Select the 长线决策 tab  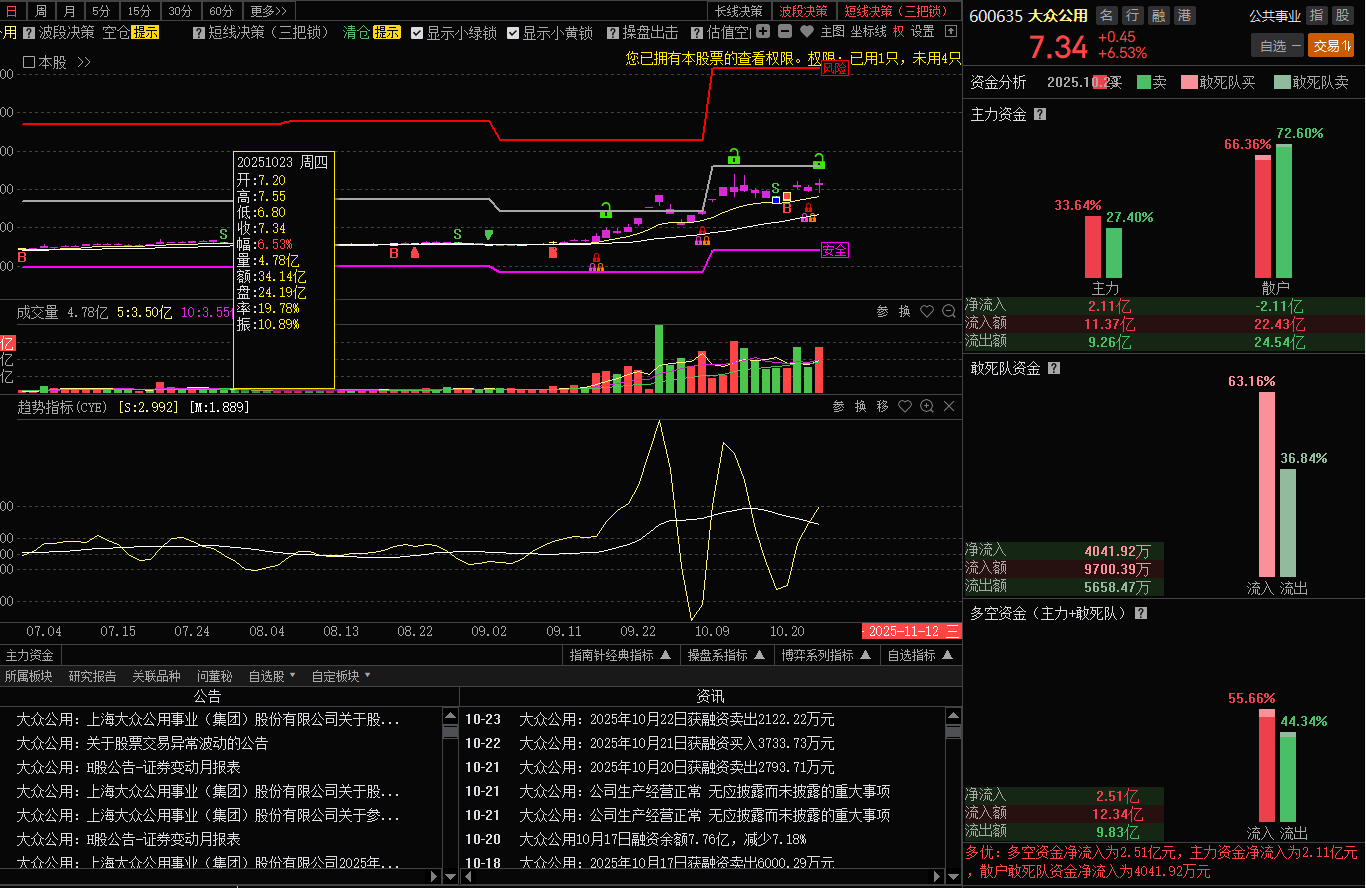click(738, 11)
